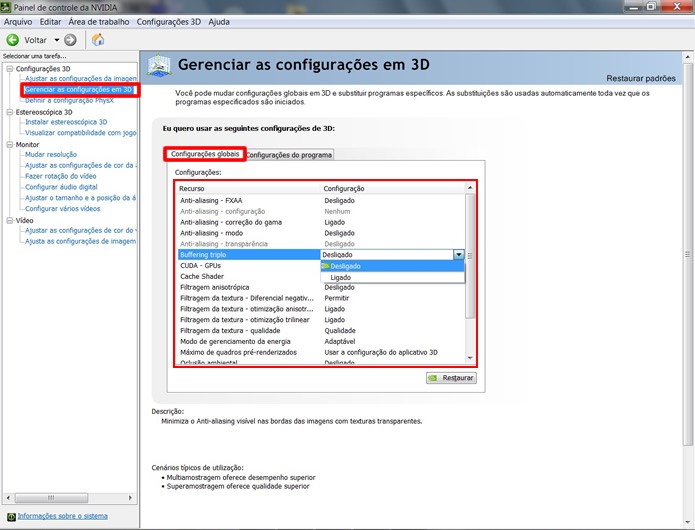This screenshot has width=695, height=530.
Task: Collapse the Monitor tree node
Action: [10, 144]
